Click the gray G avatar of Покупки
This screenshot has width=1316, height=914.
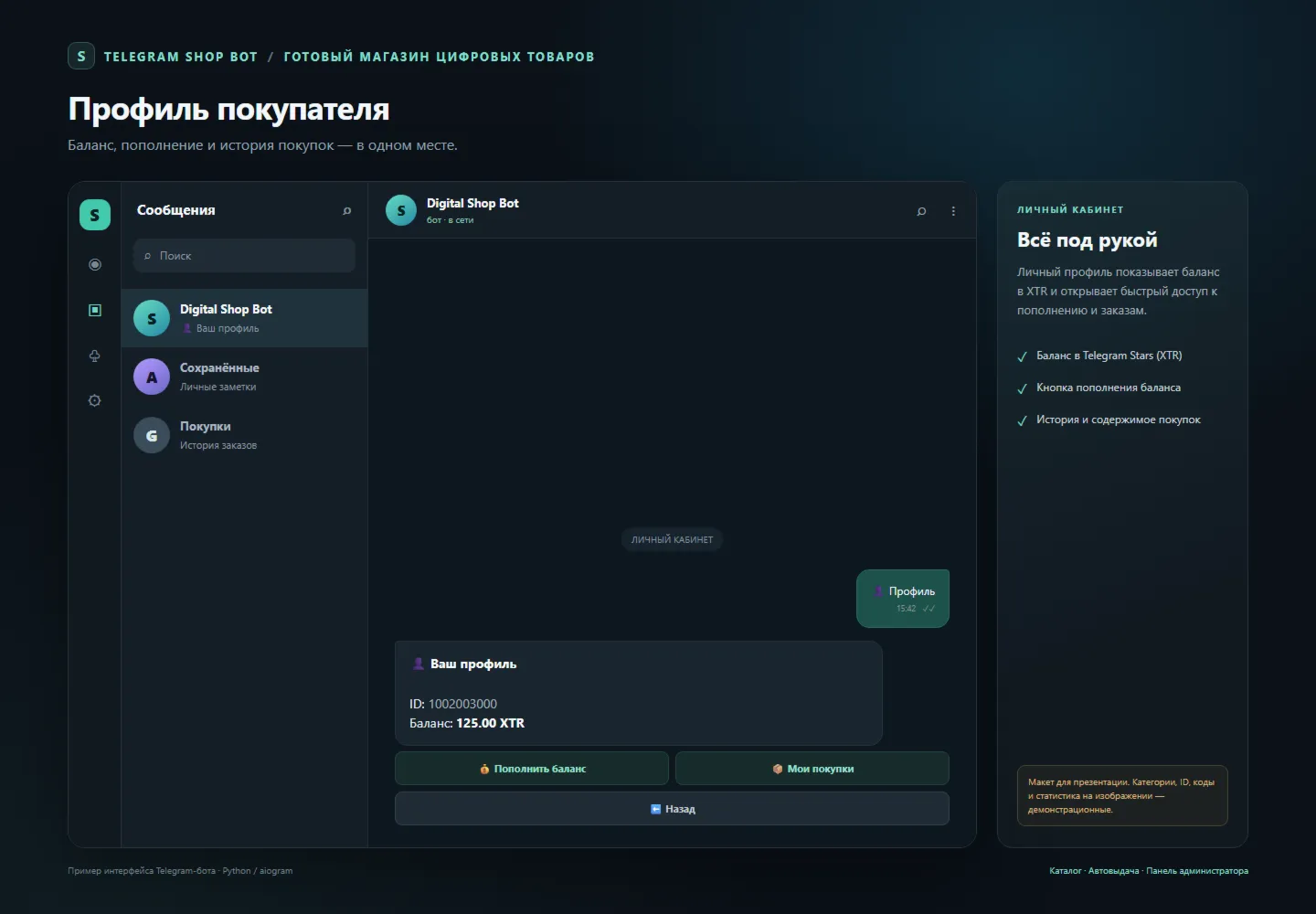click(x=152, y=435)
